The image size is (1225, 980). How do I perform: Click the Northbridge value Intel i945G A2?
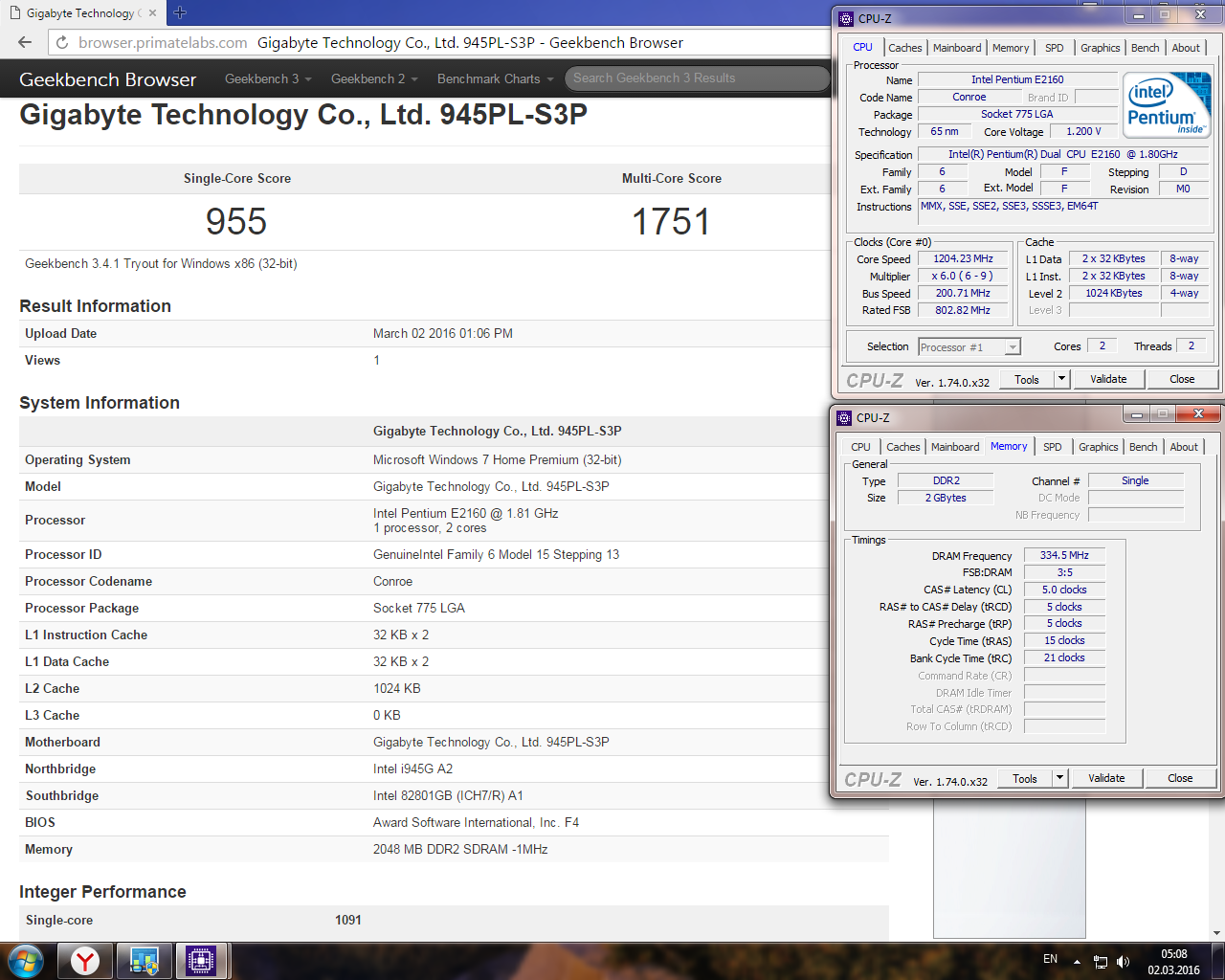[x=413, y=768]
